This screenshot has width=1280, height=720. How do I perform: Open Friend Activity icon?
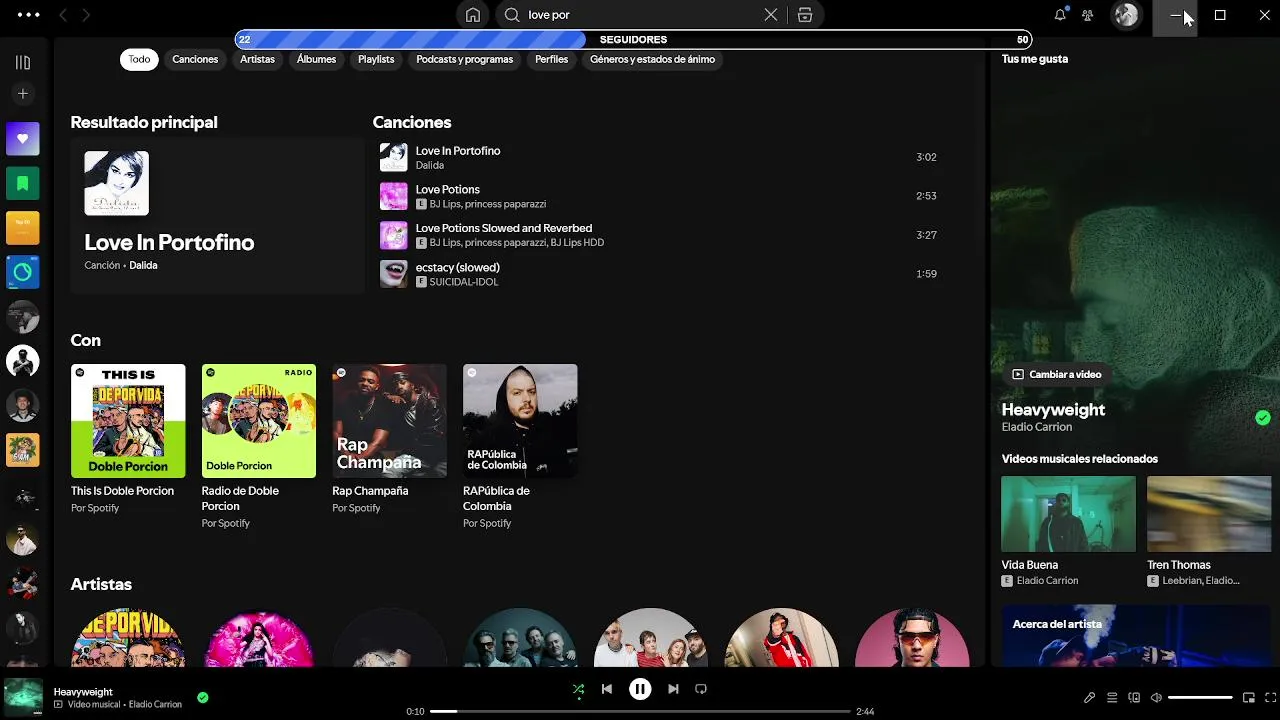(1088, 15)
